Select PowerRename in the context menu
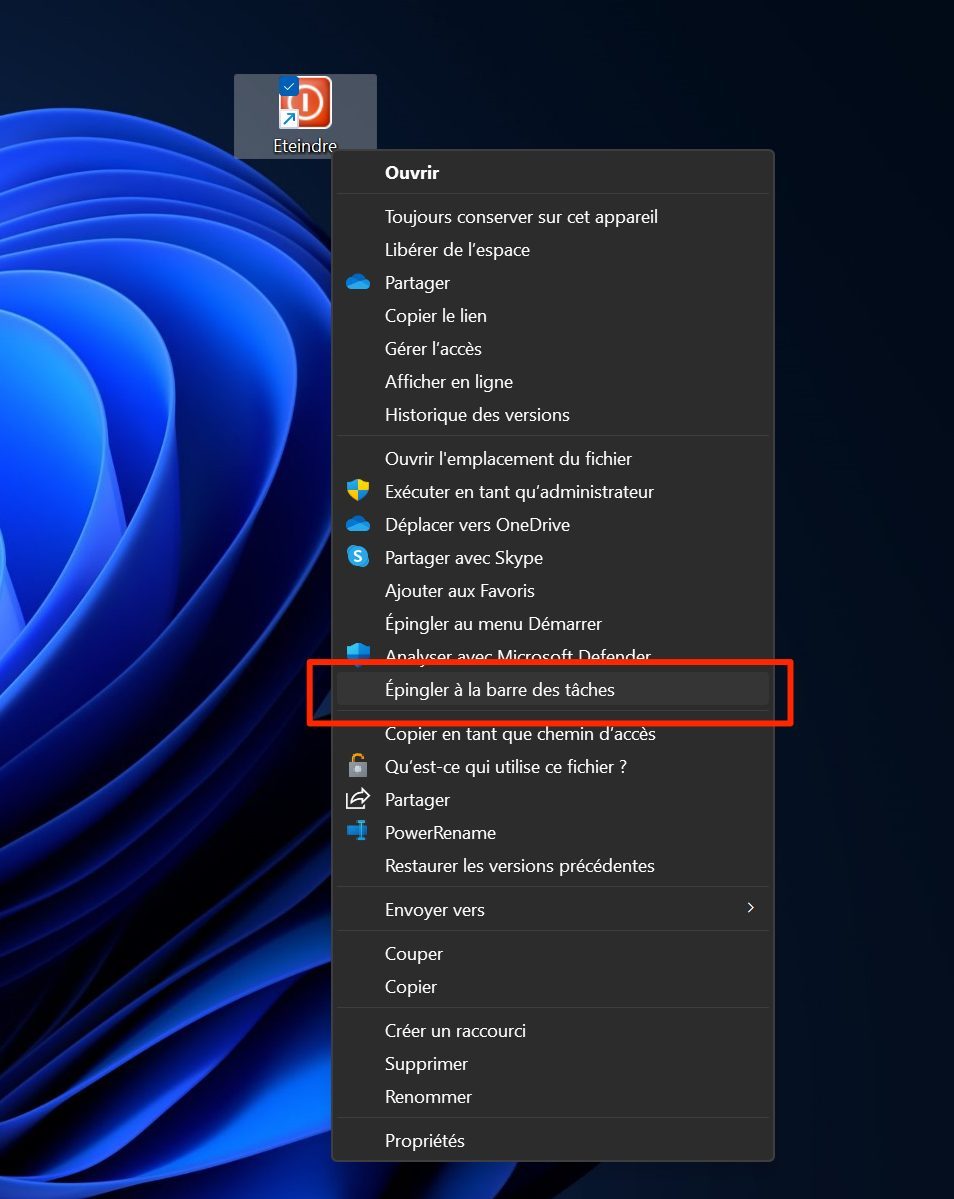Viewport: 954px width, 1199px height. click(553, 832)
